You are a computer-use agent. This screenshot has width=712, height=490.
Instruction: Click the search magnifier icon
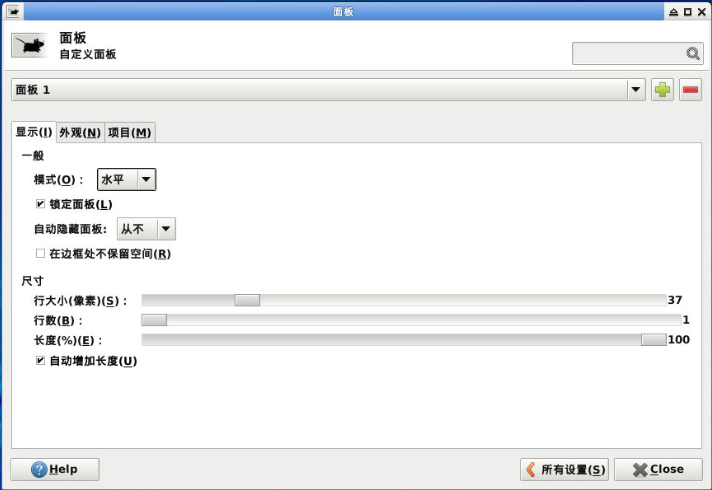coord(692,54)
